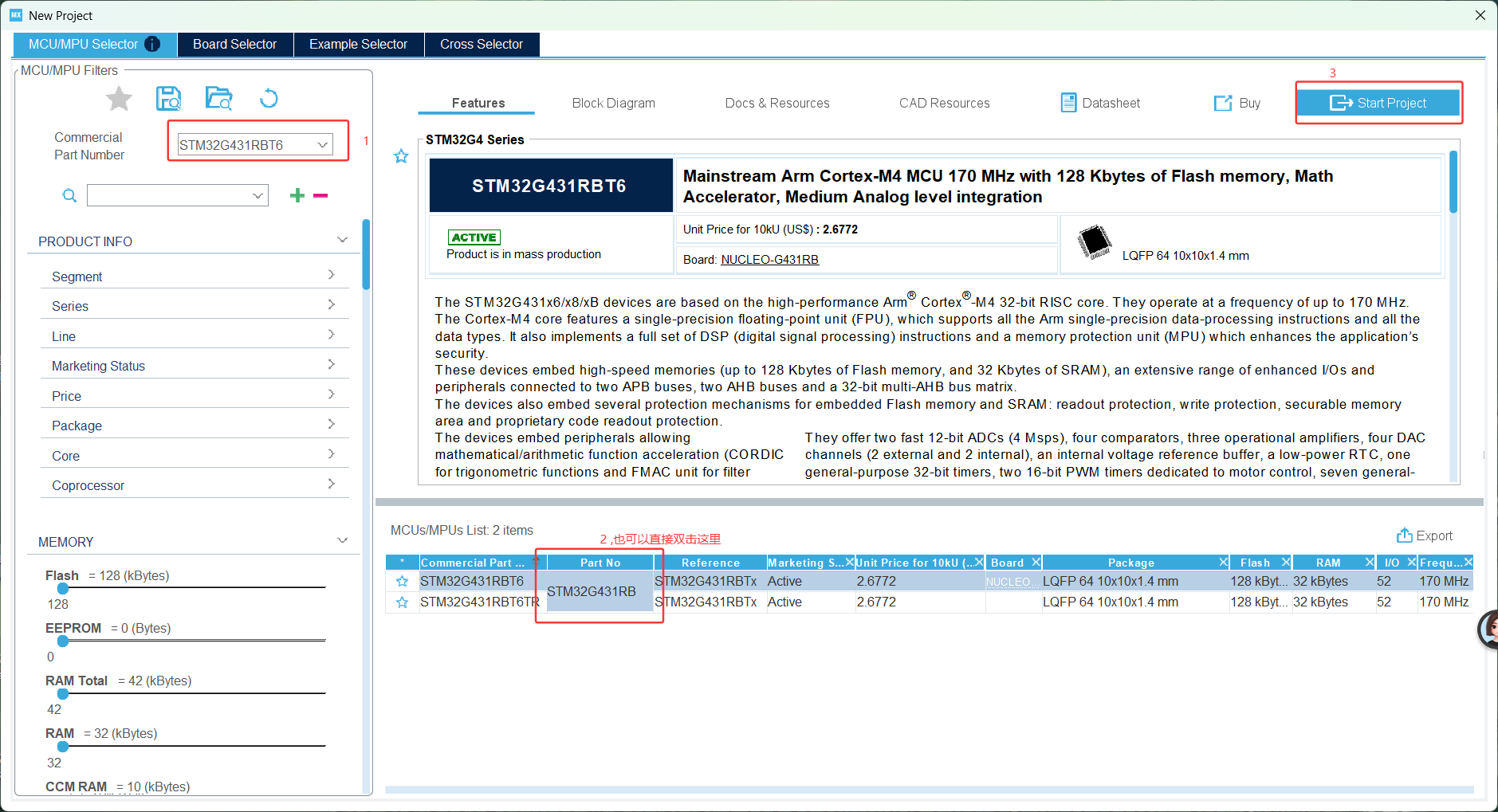This screenshot has width=1498, height=812.
Task: Sort by Reference column header
Action: click(x=710, y=563)
